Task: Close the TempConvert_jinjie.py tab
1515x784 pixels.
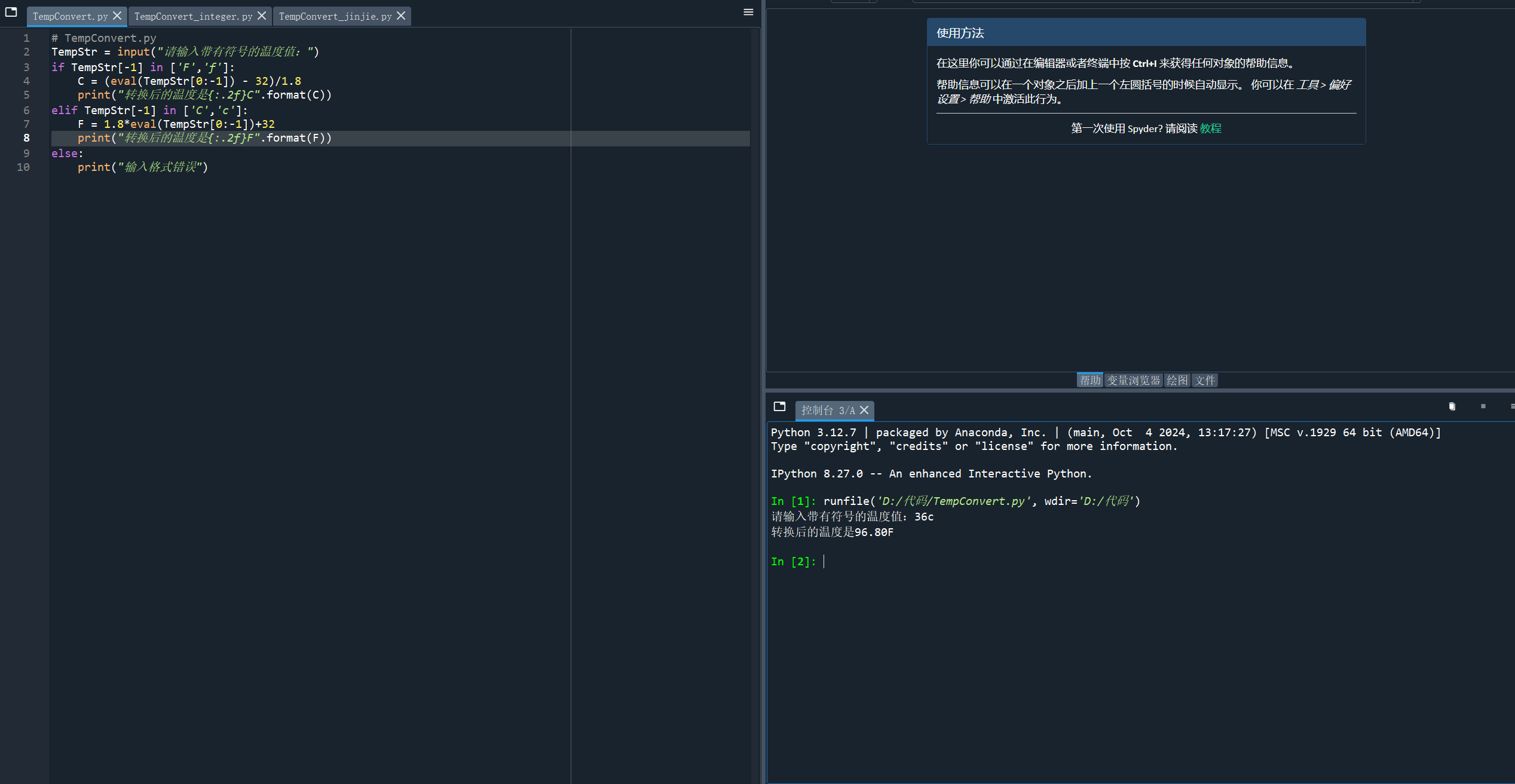Action: pos(401,16)
